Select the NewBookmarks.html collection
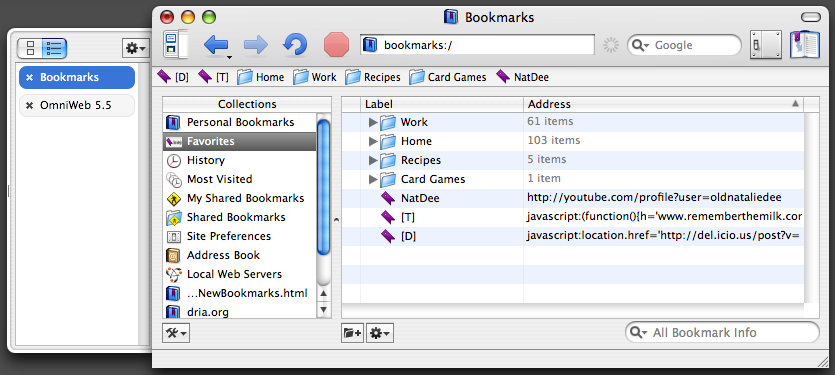Image resolution: width=835 pixels, height=375 pixels. (240, 294)
